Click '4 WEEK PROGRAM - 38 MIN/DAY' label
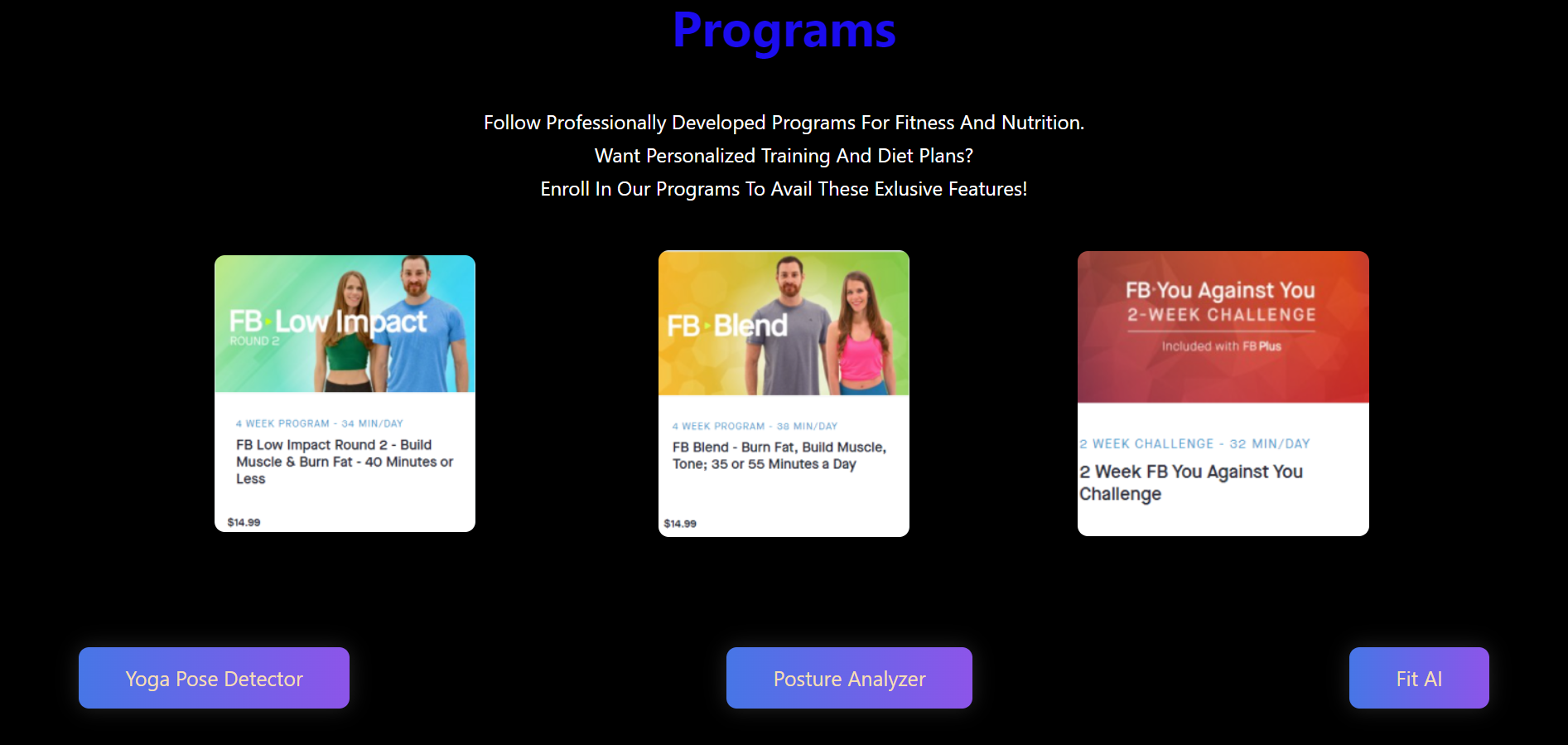 (755, 426)
